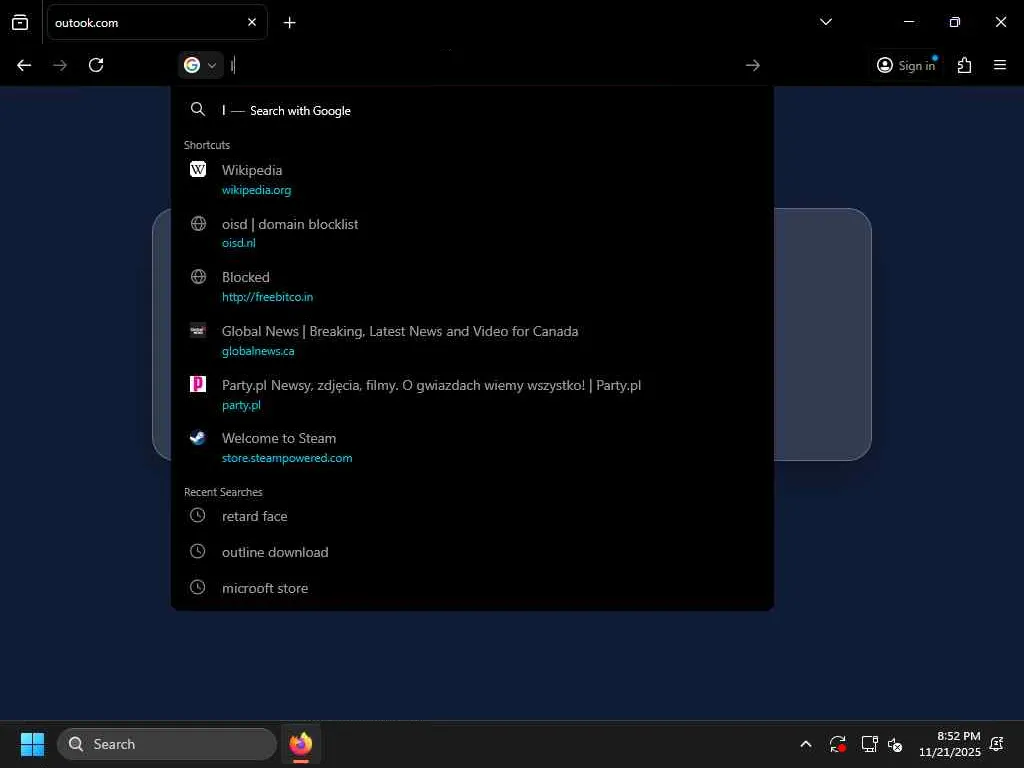The height and width of the screenshot is (768, 1024).
Task: Click clock icon beside outline download
Action: 197,551
